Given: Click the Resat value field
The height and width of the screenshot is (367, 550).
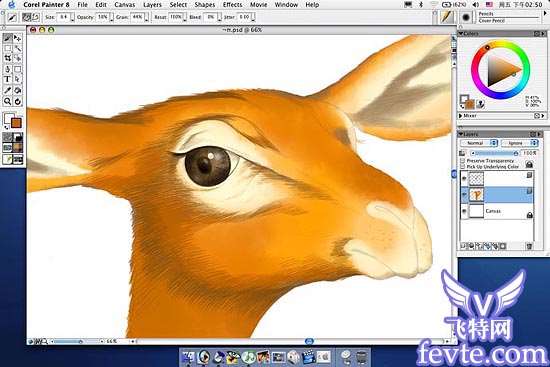Looking at the screenshot, I should pos(175,17).
